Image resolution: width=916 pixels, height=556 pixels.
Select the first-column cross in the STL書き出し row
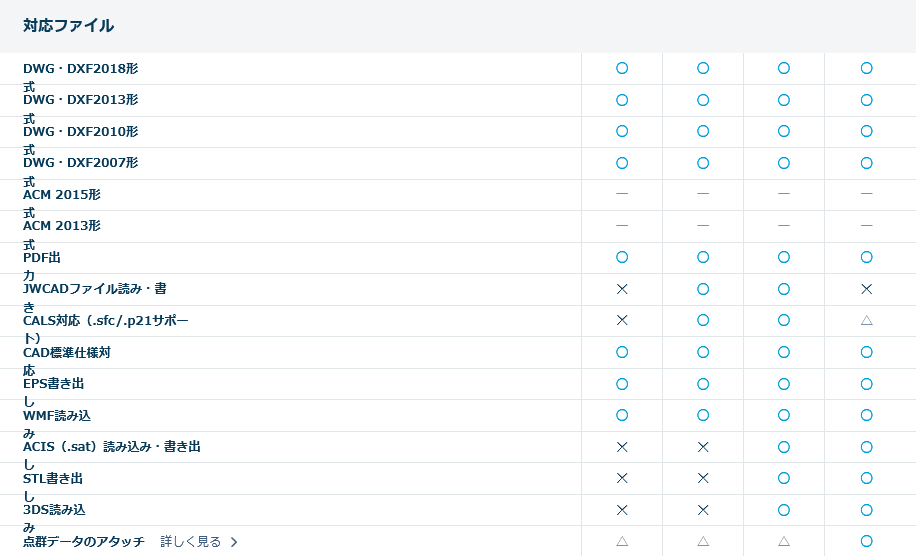[x=622, y=478]
